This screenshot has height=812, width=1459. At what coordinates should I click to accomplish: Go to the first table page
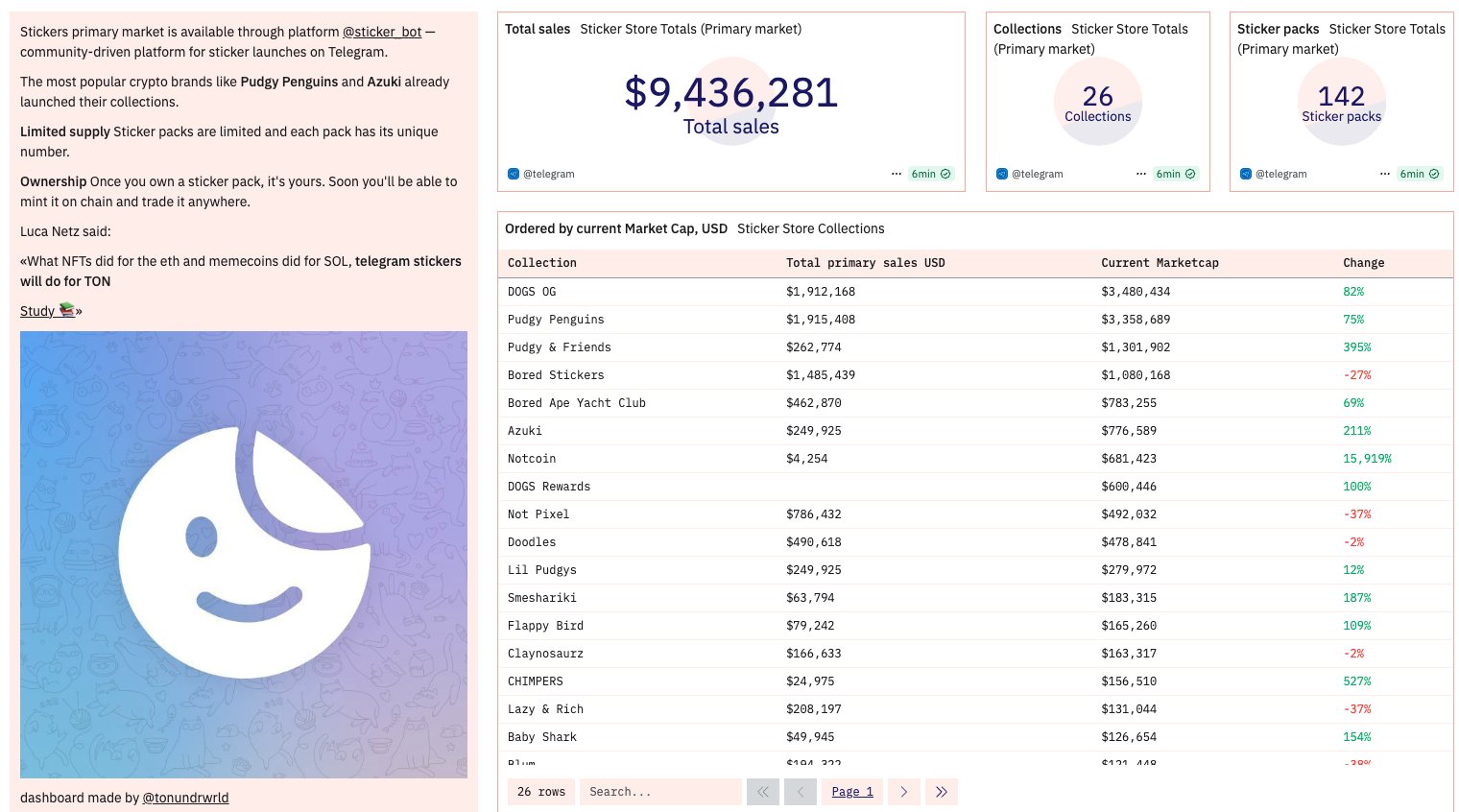pyautogui.click(x=763, y=792)
